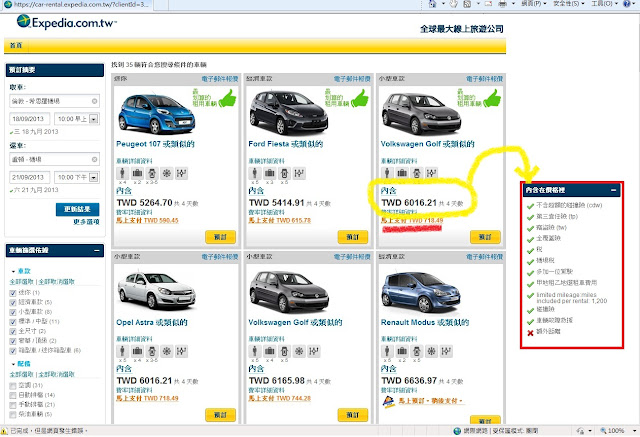The height and width of the screenshot is (437, 640).
Task: Check the 手動排檔 (21) checkbox
Action: [x=13, y=405]
